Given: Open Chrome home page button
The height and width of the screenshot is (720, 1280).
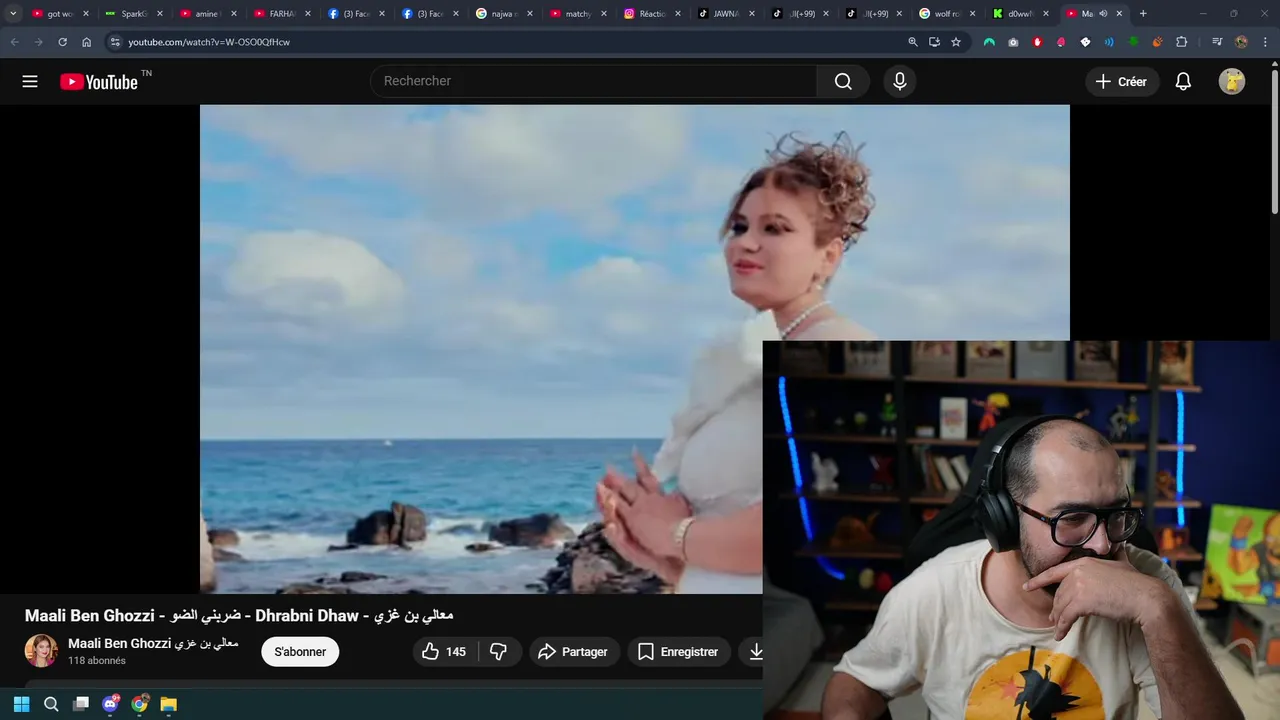Looking at the screenshot, I should 86,42.
